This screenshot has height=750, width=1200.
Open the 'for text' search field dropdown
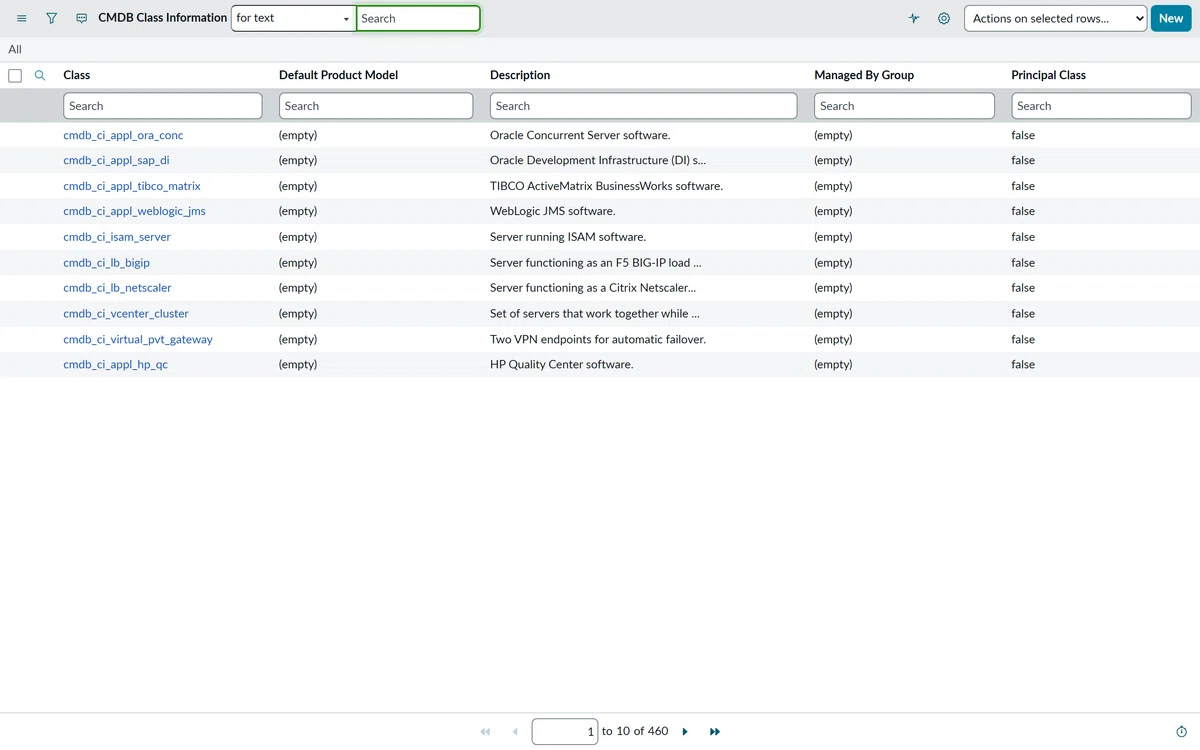coord(293,18)
